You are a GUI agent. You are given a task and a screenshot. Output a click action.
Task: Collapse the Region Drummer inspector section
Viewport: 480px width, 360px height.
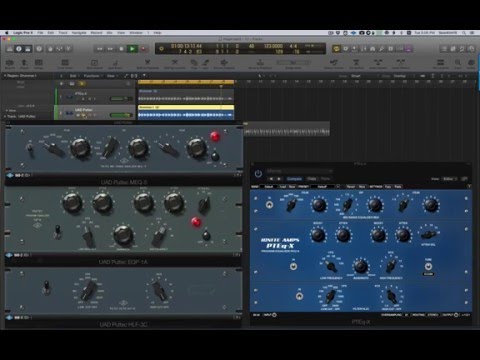point(5,76)
